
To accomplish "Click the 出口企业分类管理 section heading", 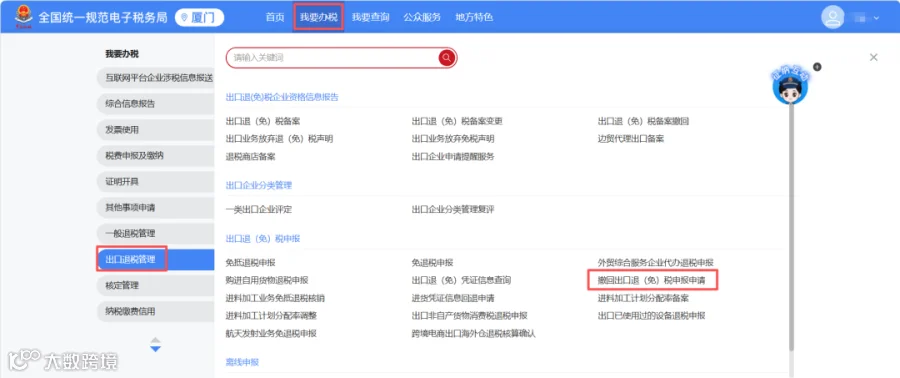I will (x=259, y=185).
